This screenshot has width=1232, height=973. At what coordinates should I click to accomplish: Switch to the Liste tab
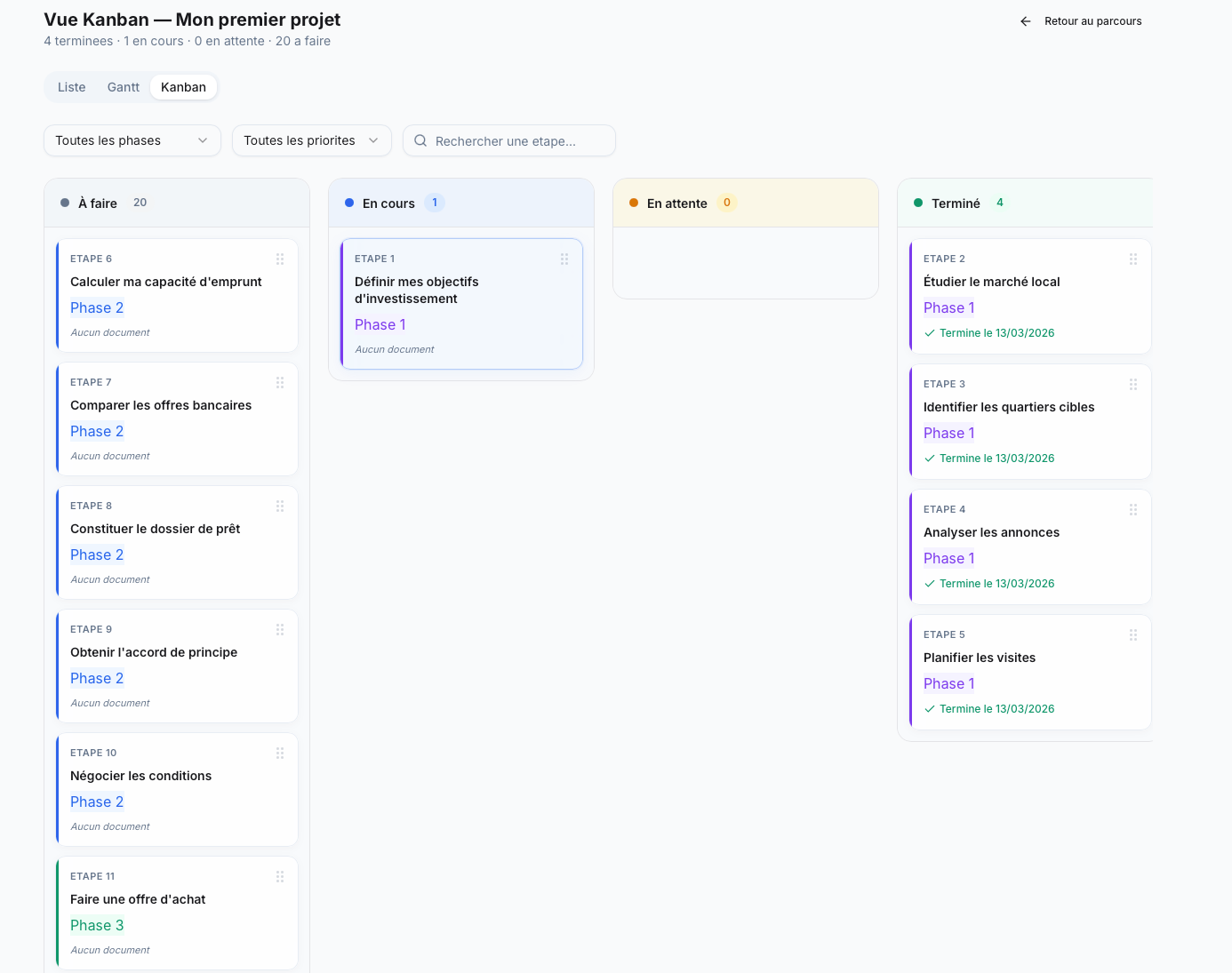71,86
